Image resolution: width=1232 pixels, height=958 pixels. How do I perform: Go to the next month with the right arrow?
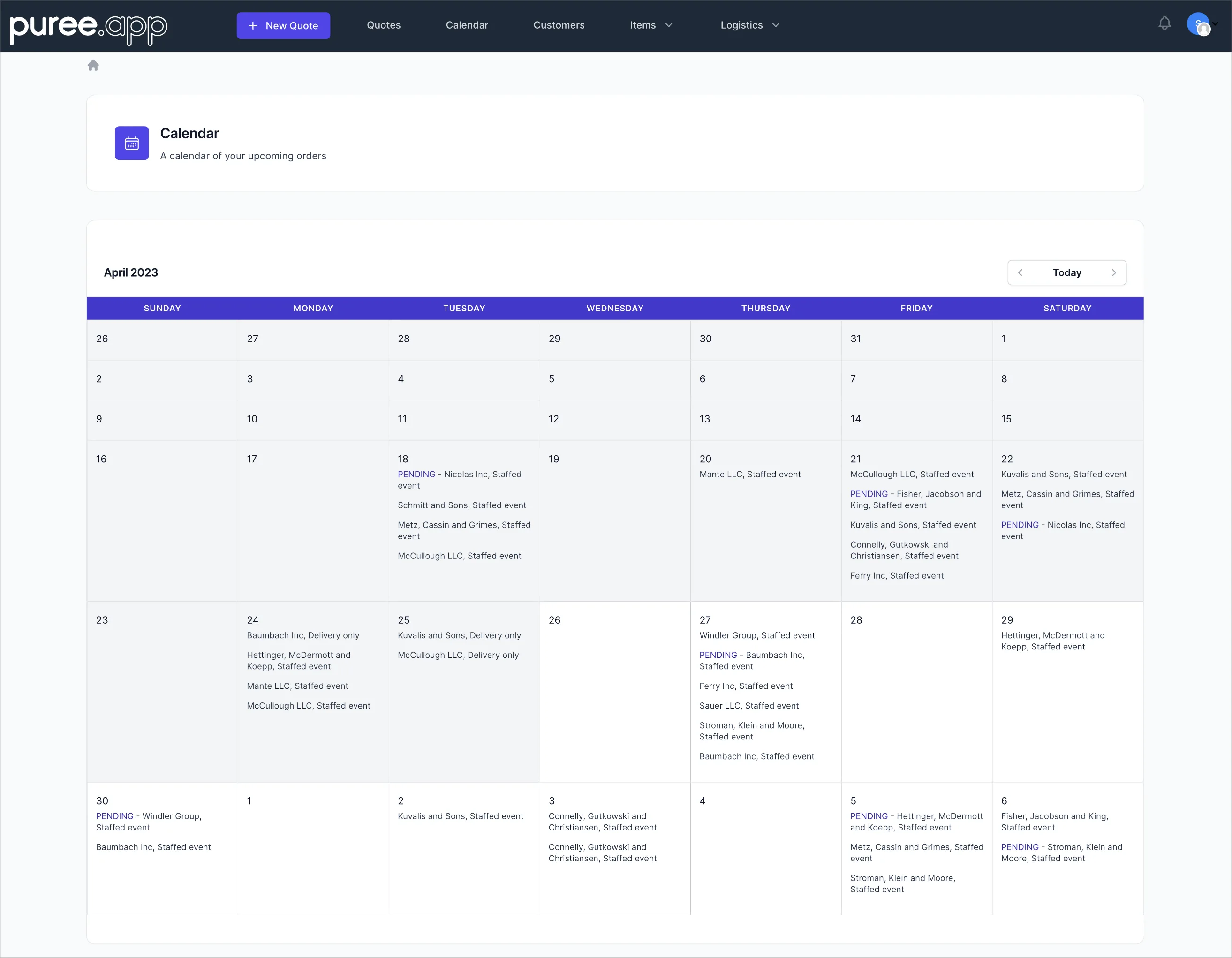1114,272
